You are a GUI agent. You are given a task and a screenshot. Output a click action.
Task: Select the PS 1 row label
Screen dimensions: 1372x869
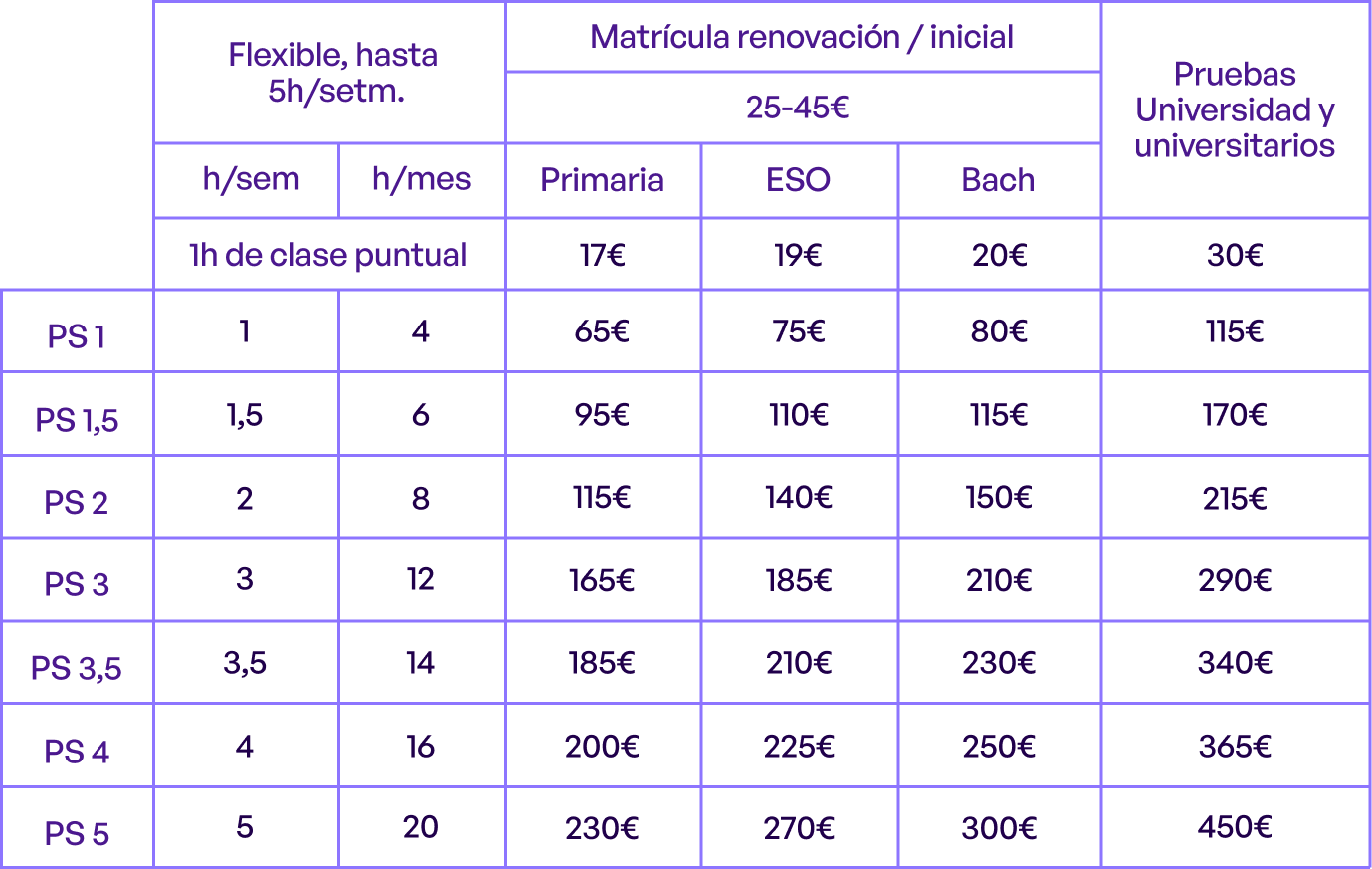pos(77,331)
